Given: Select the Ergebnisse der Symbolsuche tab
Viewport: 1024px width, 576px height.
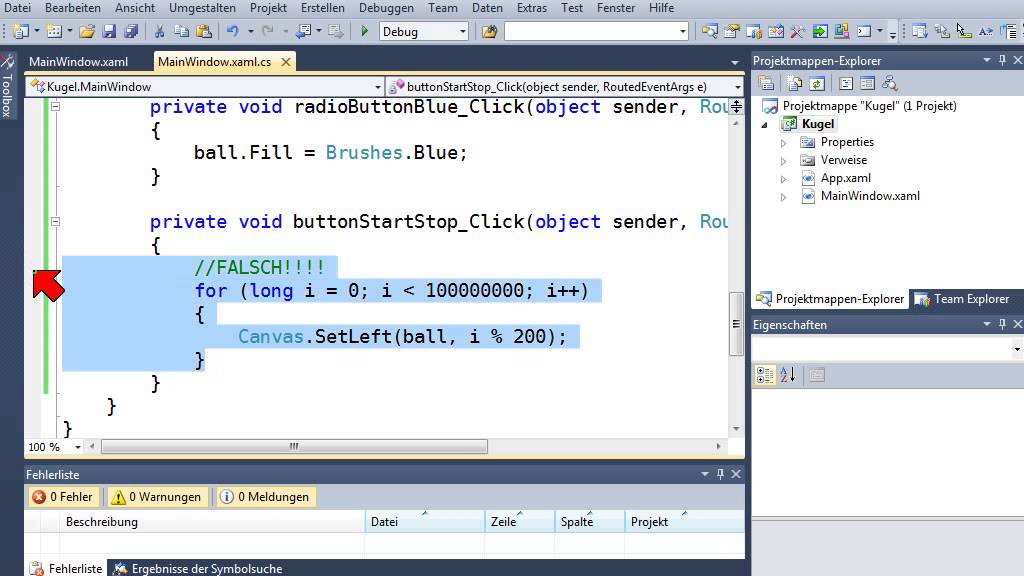Looking at the screenshot, I should point(199,568).
